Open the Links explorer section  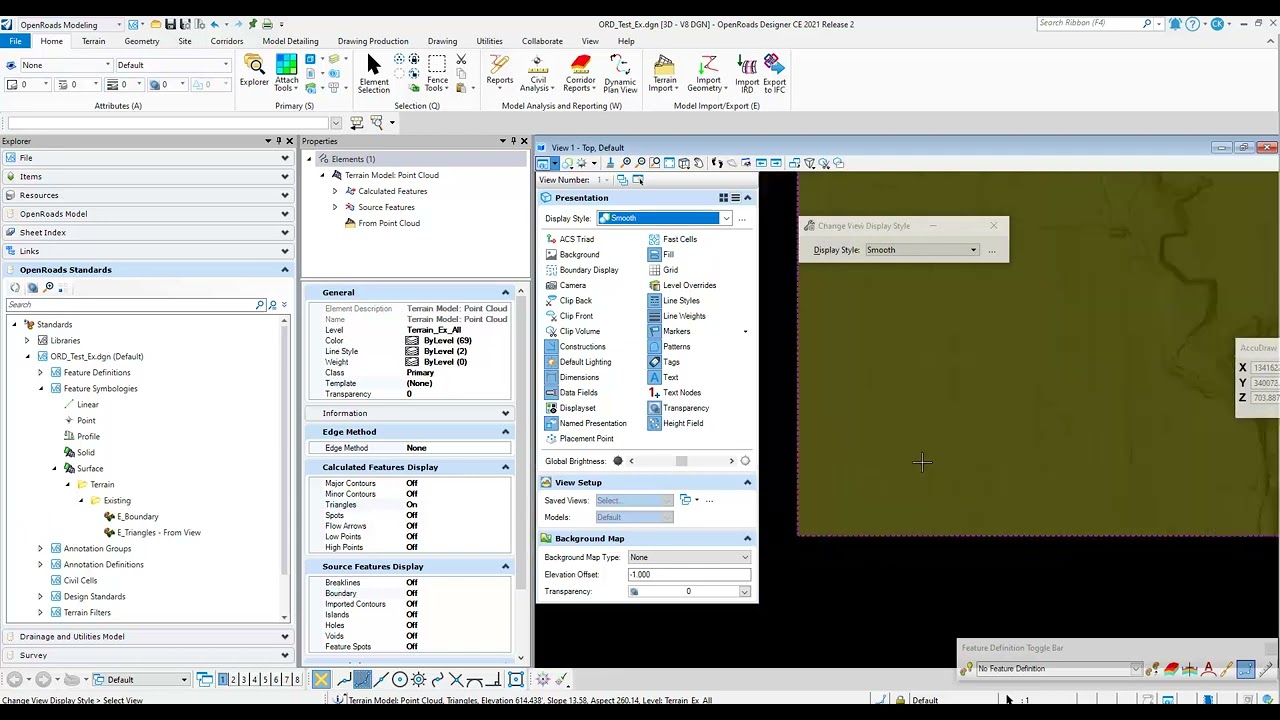(146, 251)
